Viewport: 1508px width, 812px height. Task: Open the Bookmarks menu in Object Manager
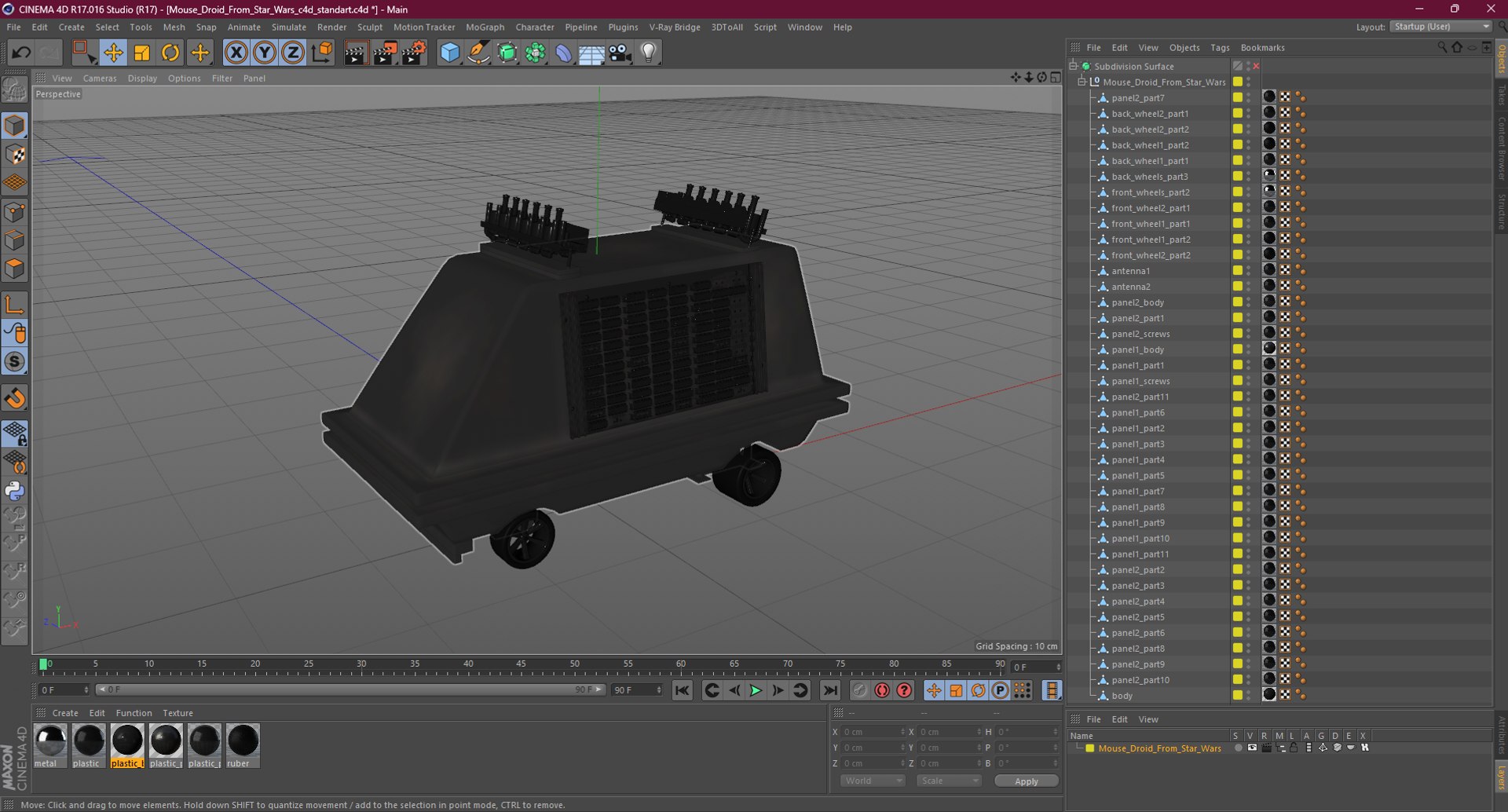(x=1262, y=48)
